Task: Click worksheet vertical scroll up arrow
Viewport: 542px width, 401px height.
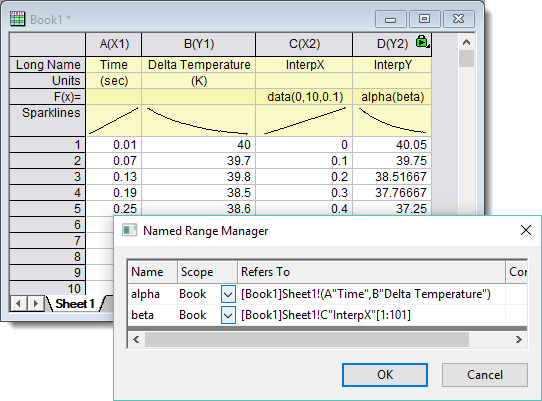Action: 466,42
